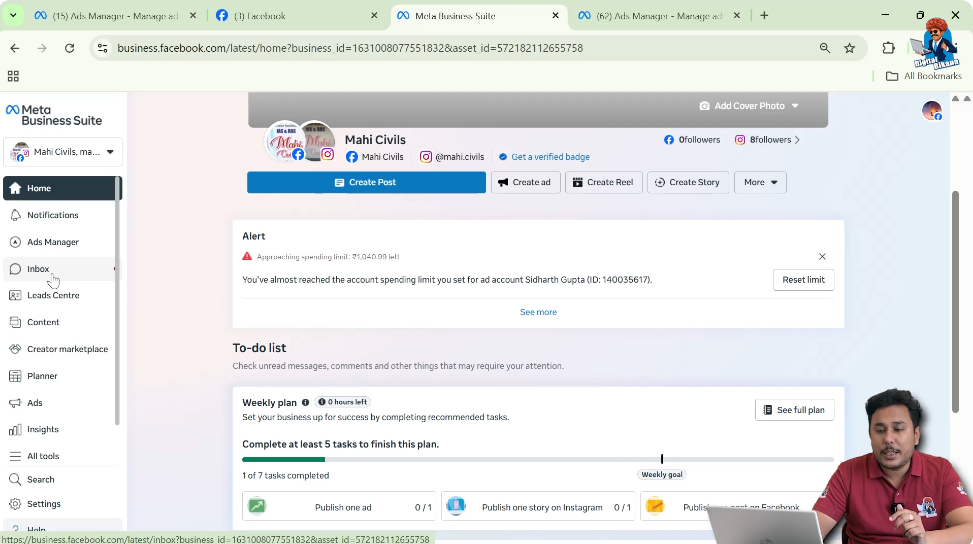973x544 pixels.
Task: Click See more under the alert
Action: tap(538, 312)
